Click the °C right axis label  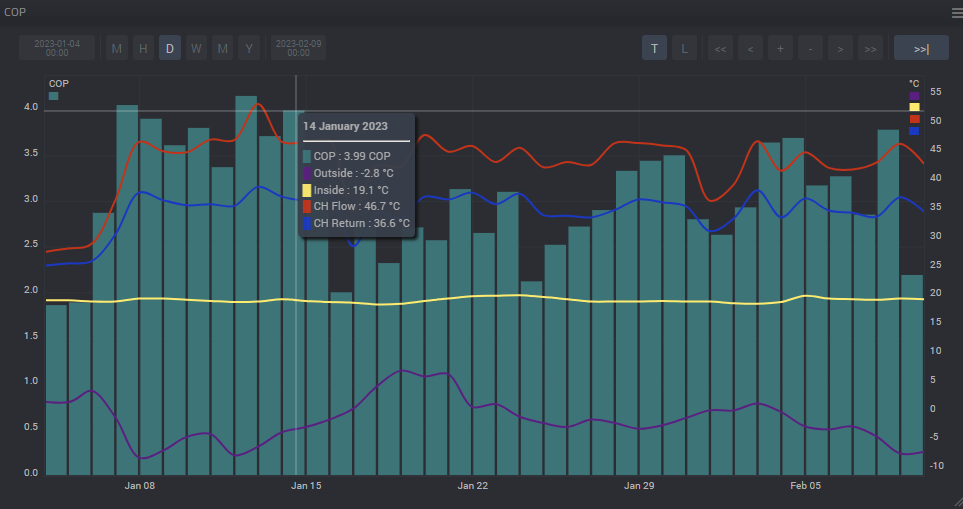914,84
